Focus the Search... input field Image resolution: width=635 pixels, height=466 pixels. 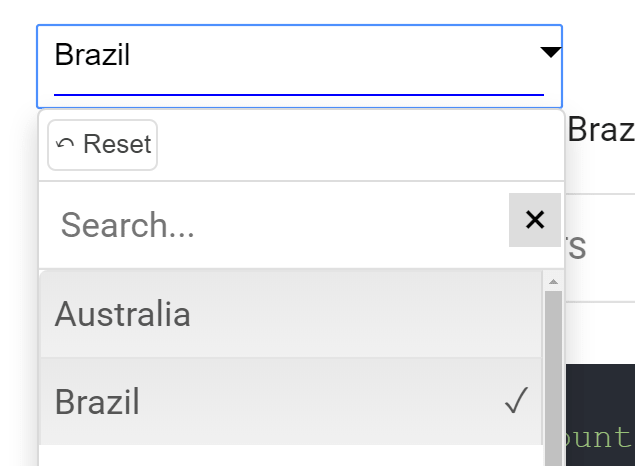(x=270, y=225)
